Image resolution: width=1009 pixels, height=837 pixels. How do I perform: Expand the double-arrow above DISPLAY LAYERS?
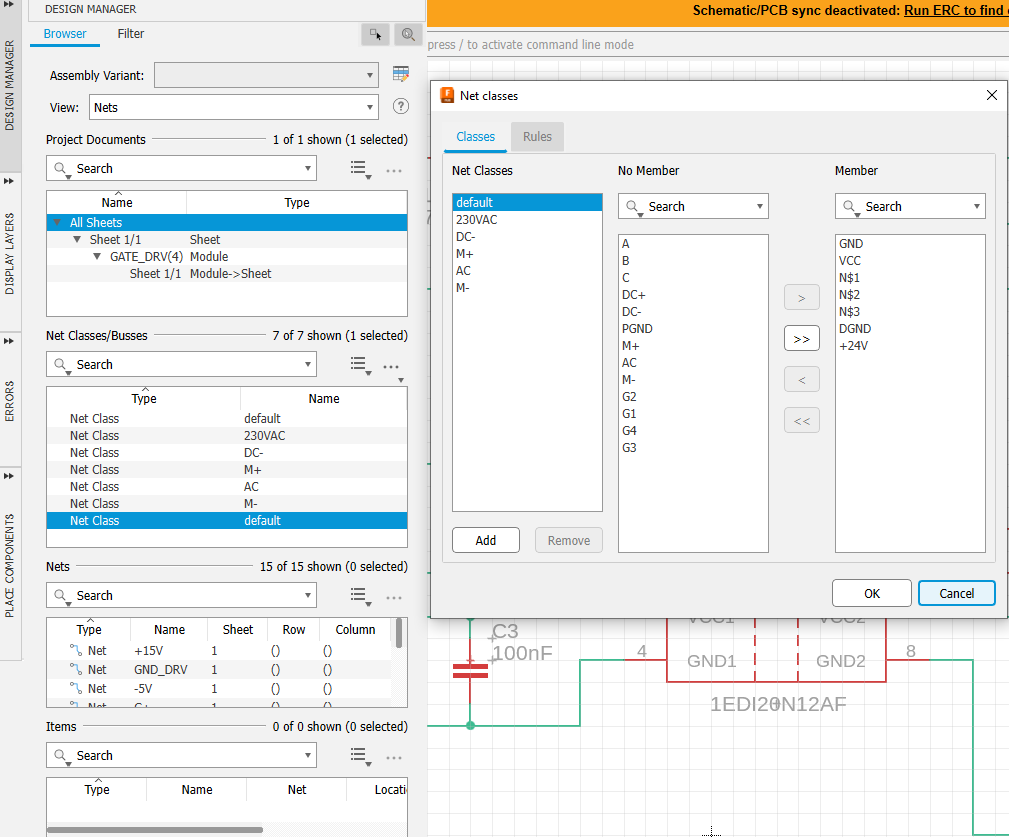11,182
